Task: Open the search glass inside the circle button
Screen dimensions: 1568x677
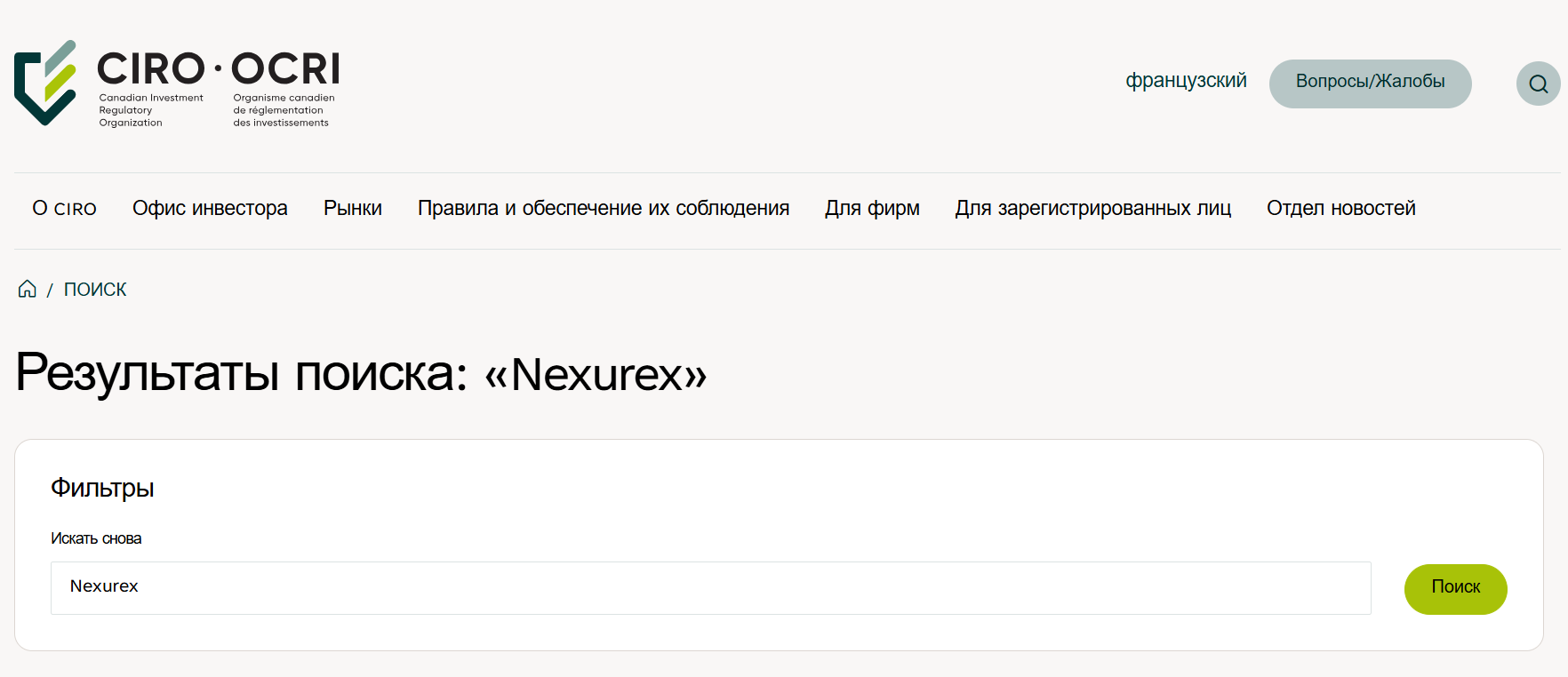Action: point(1537,84)
